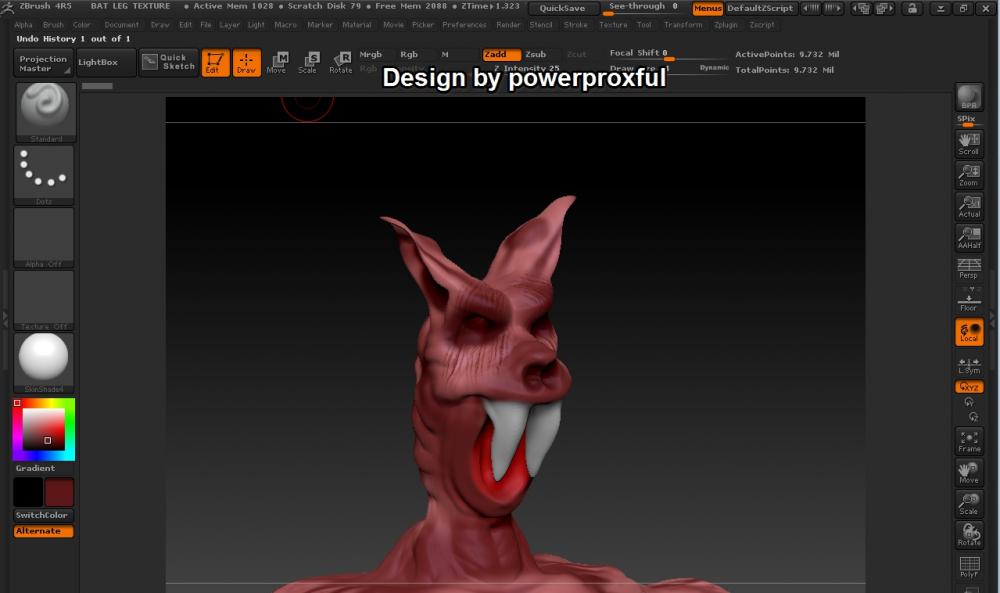
Task: Click the Actual size icon
Action: click(969, 206)
